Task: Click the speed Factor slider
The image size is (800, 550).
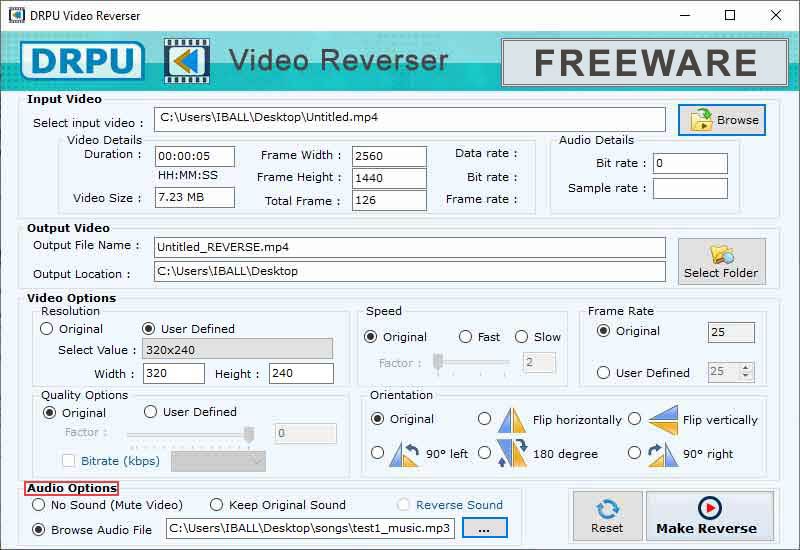Action: click(x=471, y=363)
